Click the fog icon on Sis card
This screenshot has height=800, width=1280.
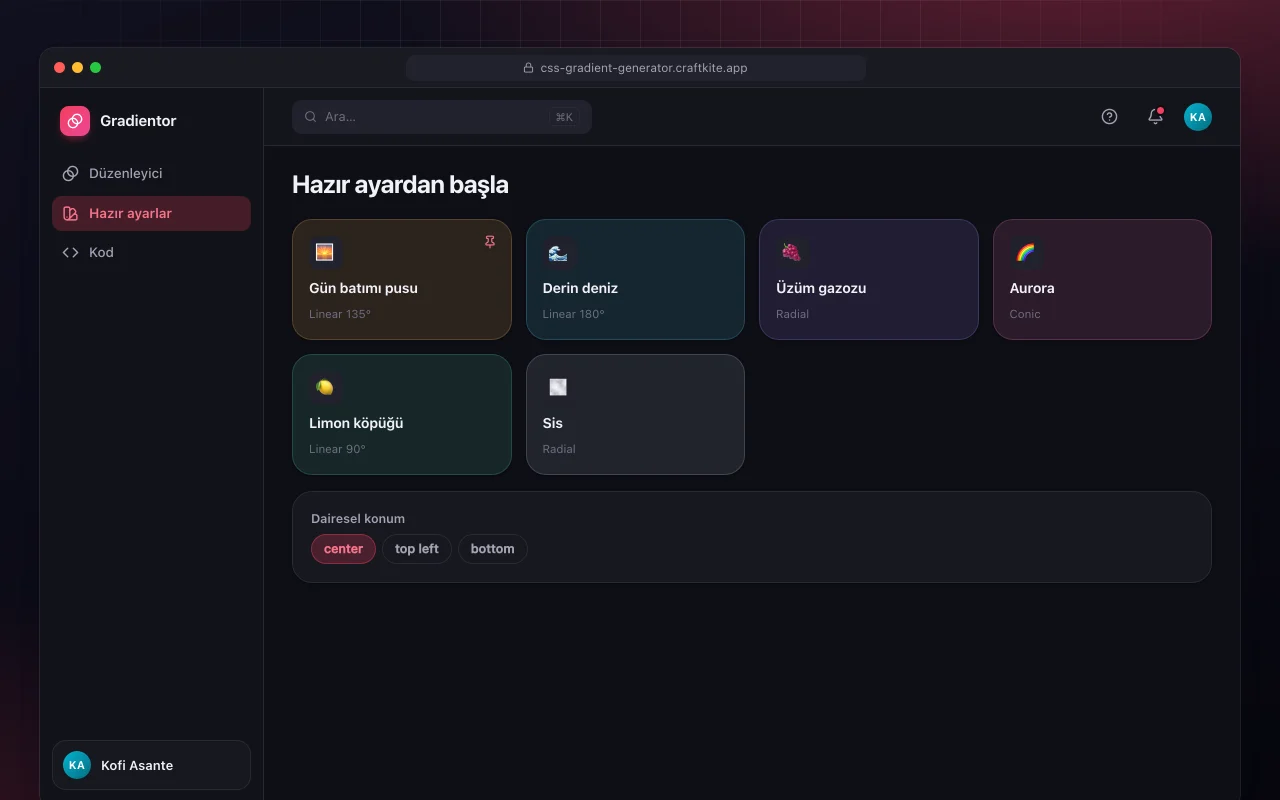(558, 388)
